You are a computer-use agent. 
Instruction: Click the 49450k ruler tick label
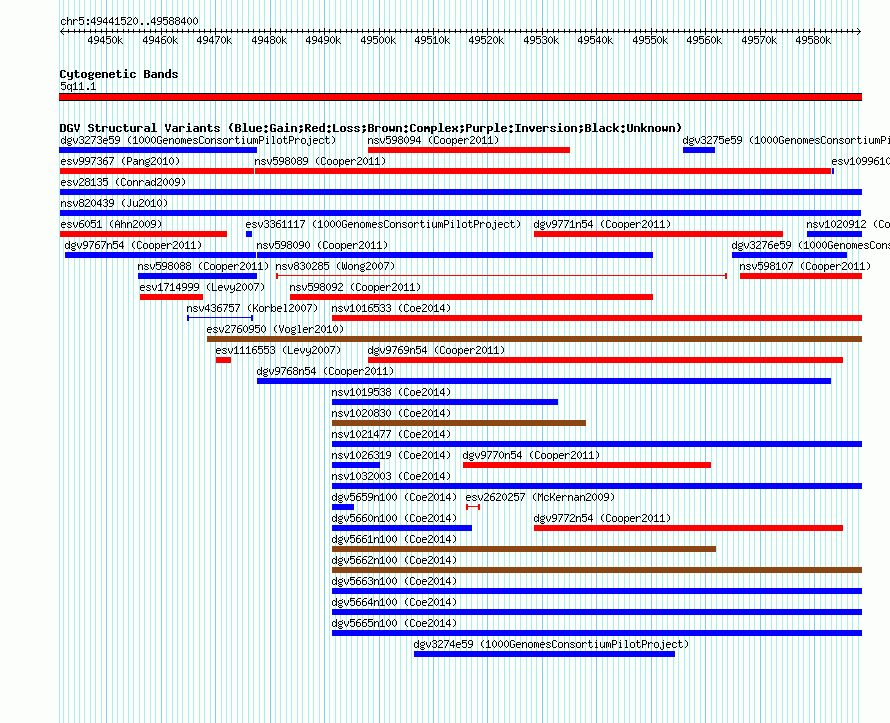(x=105, y=40)
